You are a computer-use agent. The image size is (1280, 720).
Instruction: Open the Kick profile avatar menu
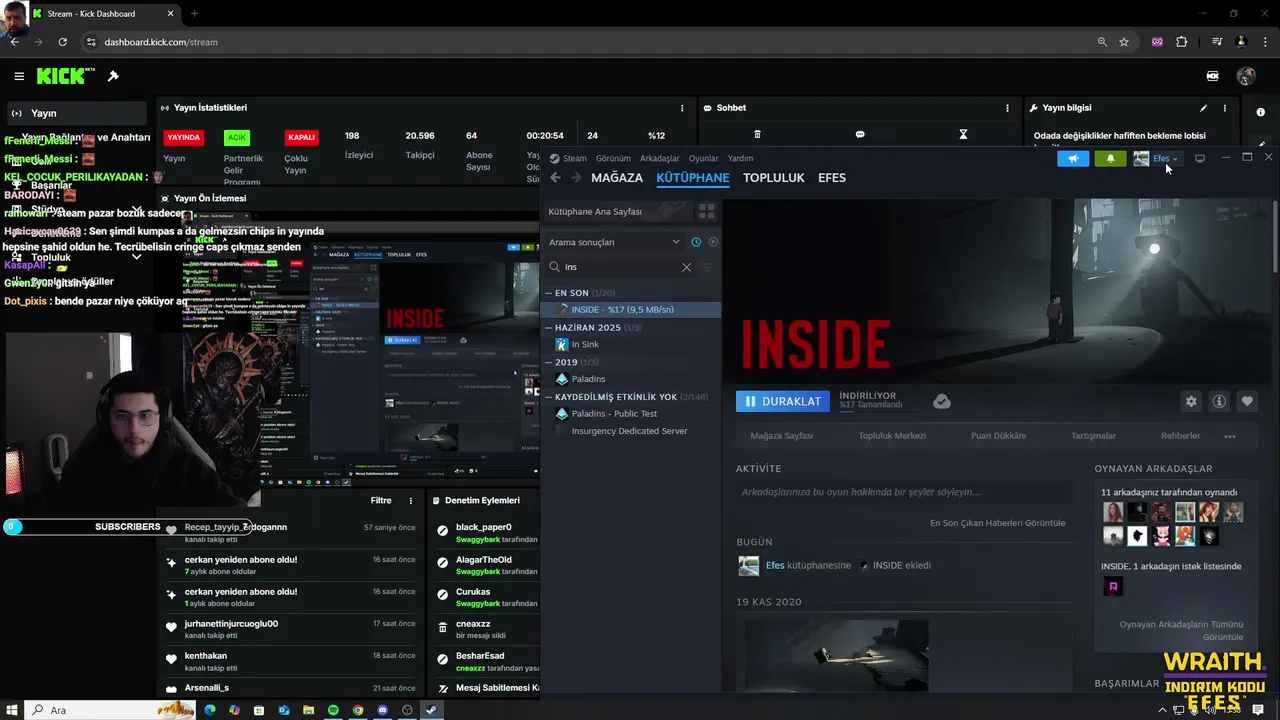tap(1246, 76)
